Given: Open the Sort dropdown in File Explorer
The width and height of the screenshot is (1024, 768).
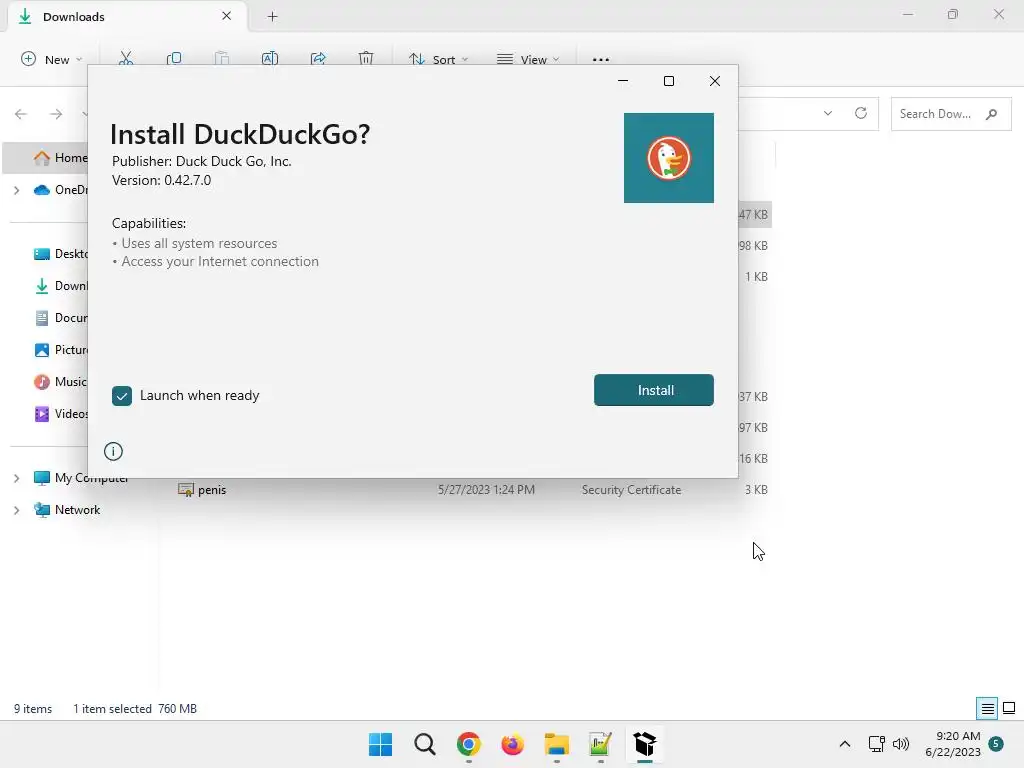Looking at the screenshot, I should point(438,59).
